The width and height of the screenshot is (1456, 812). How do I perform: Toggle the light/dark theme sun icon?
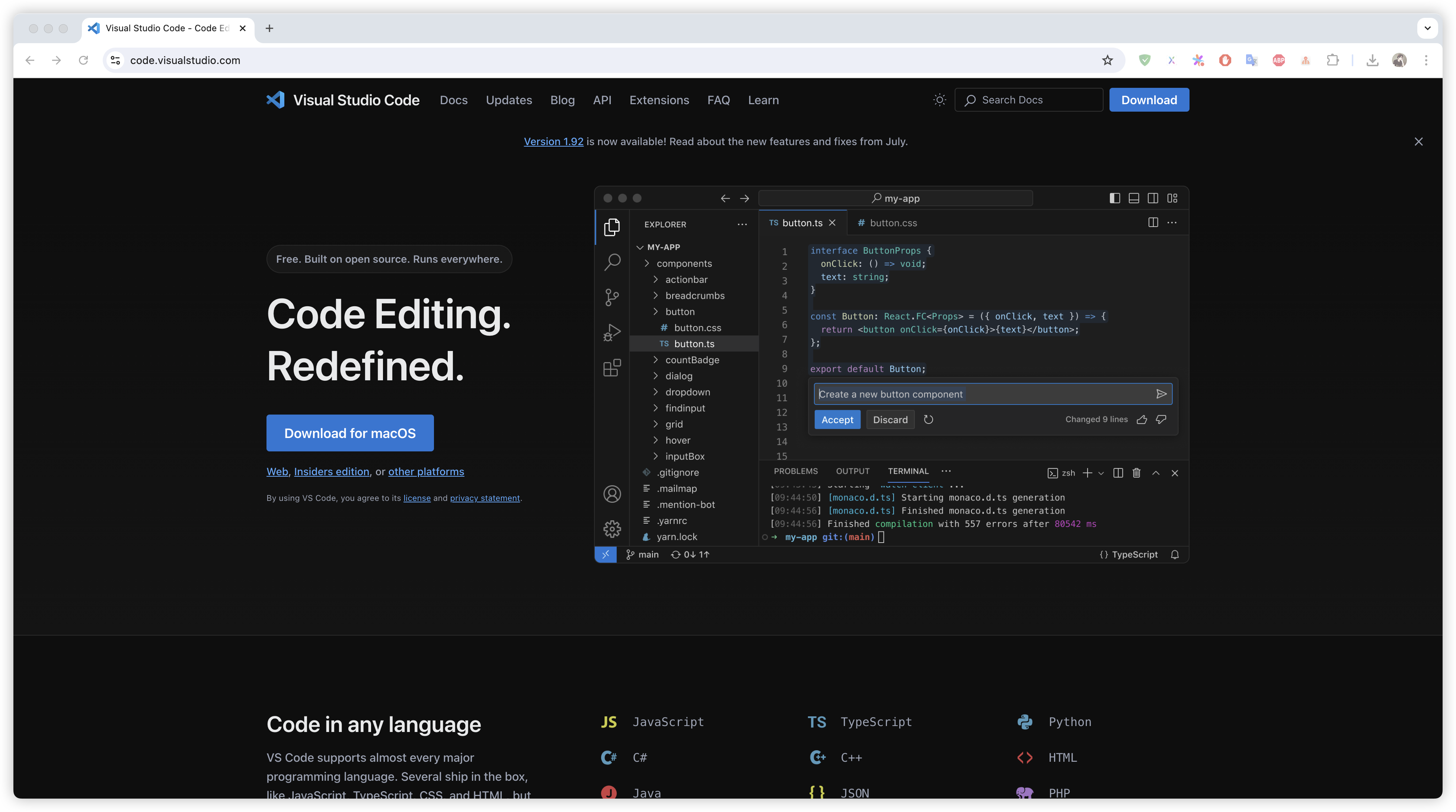[939, 100]
